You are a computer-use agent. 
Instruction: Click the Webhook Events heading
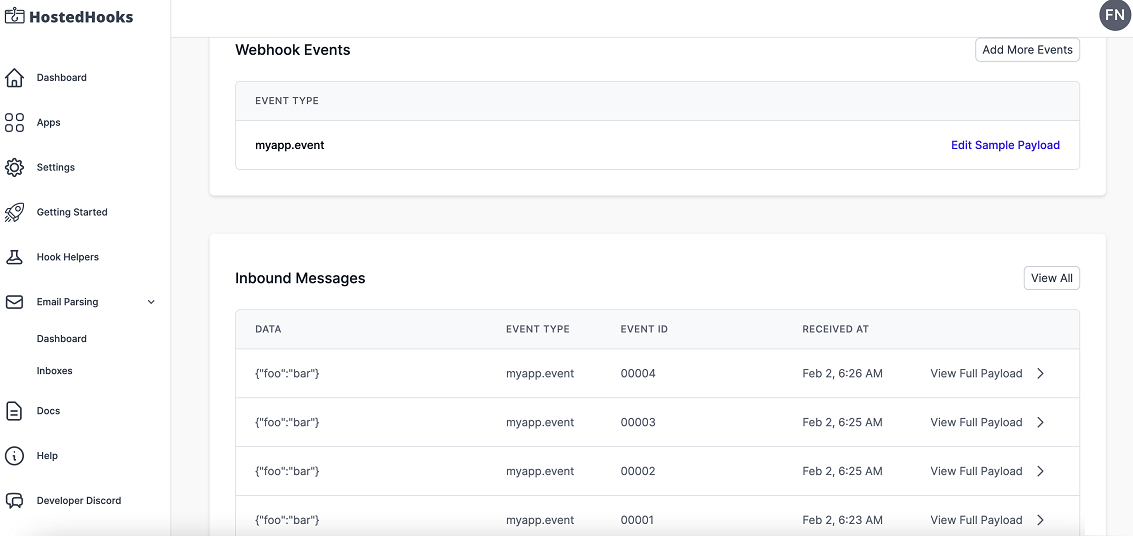click(x=293, y=50)
